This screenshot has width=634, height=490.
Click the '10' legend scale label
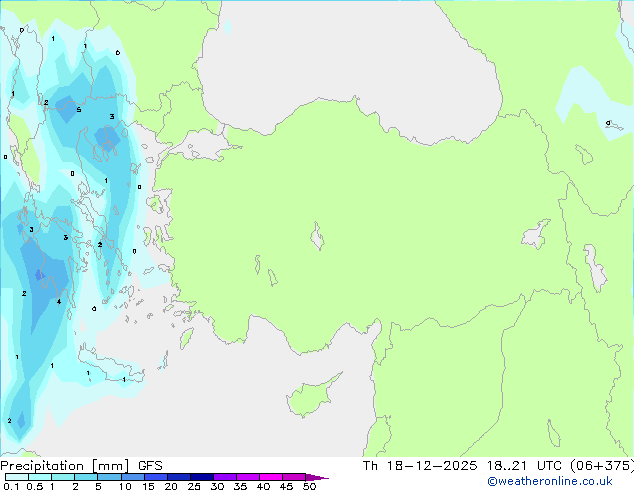coord(125,486)
